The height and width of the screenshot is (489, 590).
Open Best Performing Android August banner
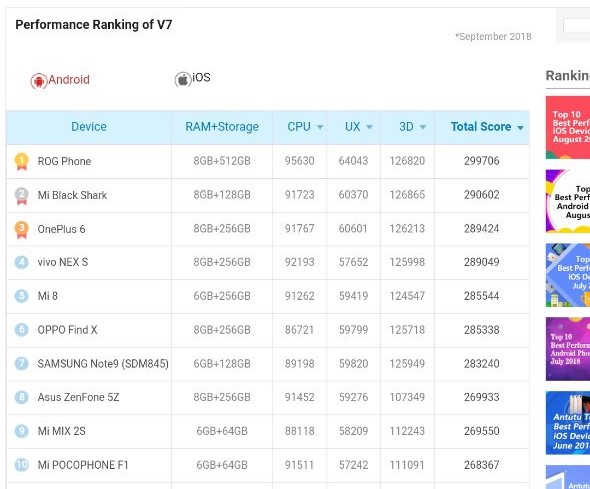568,201
